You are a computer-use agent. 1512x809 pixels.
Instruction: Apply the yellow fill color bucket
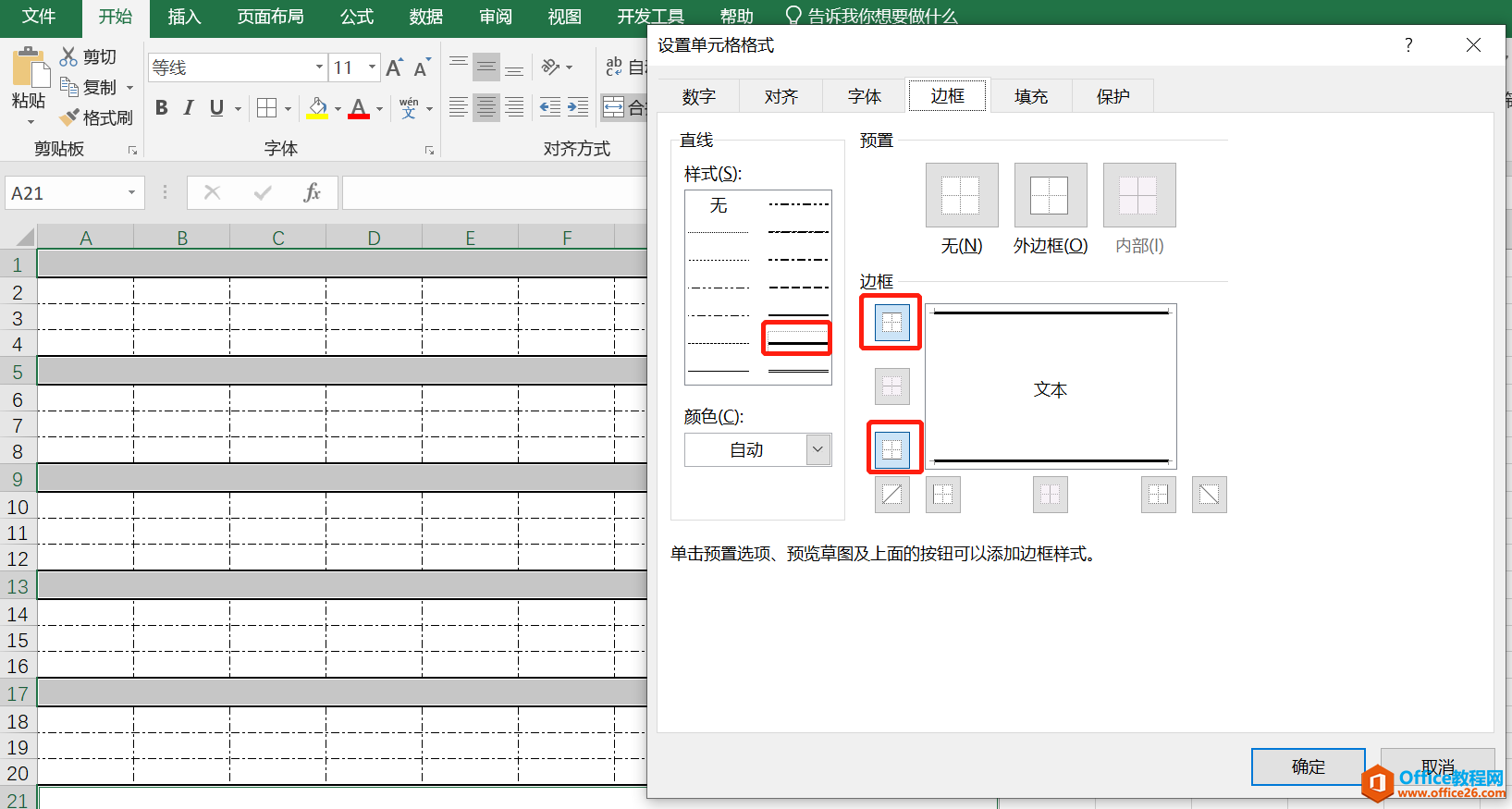[x=317, y=108]
